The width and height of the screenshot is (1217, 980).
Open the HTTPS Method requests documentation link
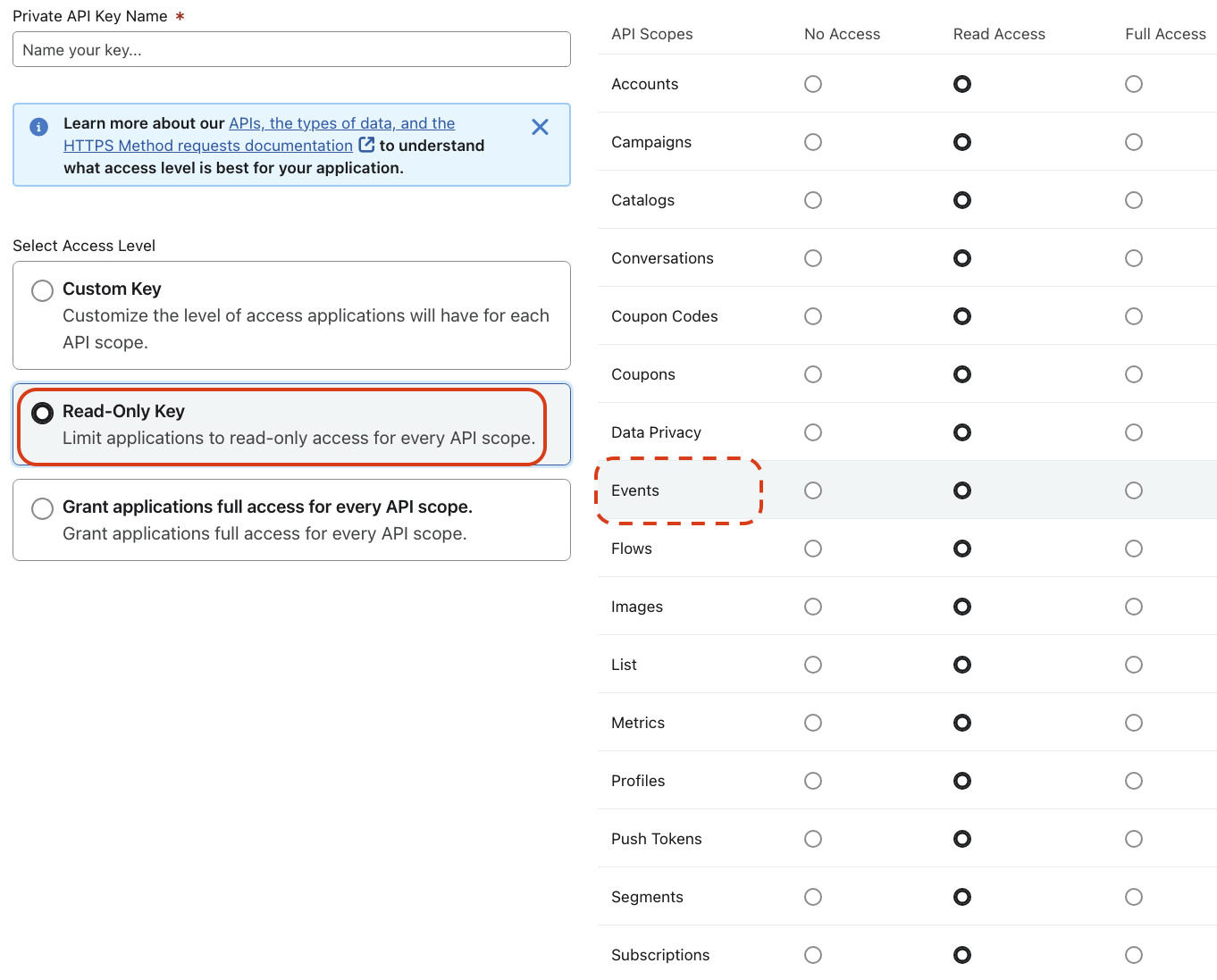point(207,146)
